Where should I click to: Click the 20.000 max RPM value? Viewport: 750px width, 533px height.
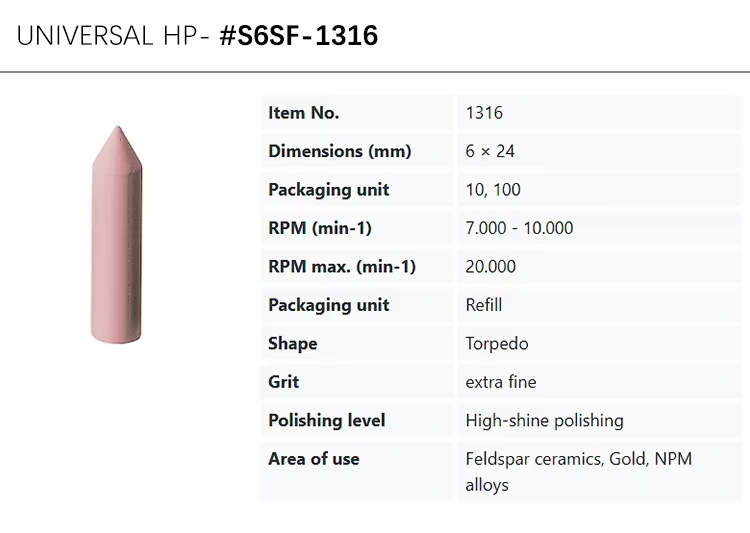coord(490,266)
